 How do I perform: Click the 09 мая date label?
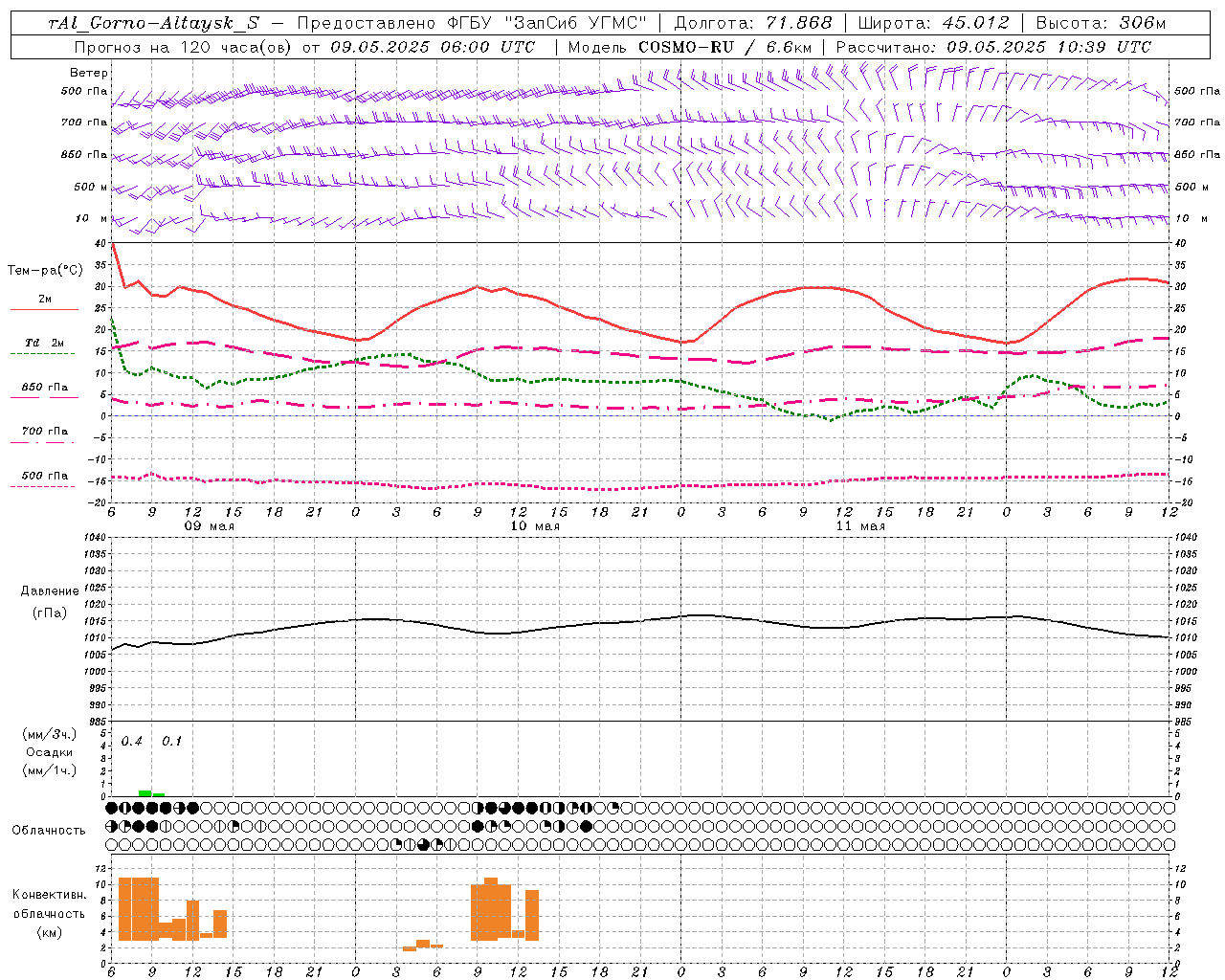tap(210, 526)
